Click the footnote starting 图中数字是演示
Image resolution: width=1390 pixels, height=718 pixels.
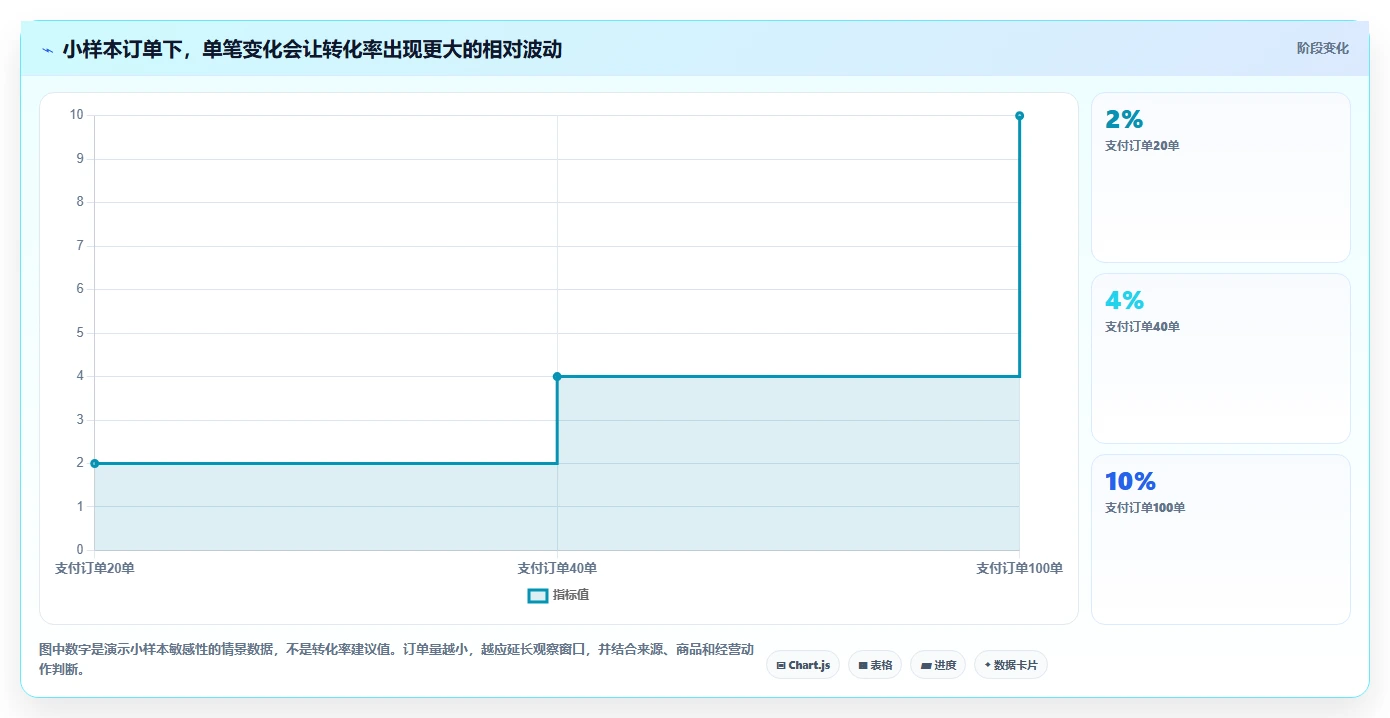tap(396, 660)
